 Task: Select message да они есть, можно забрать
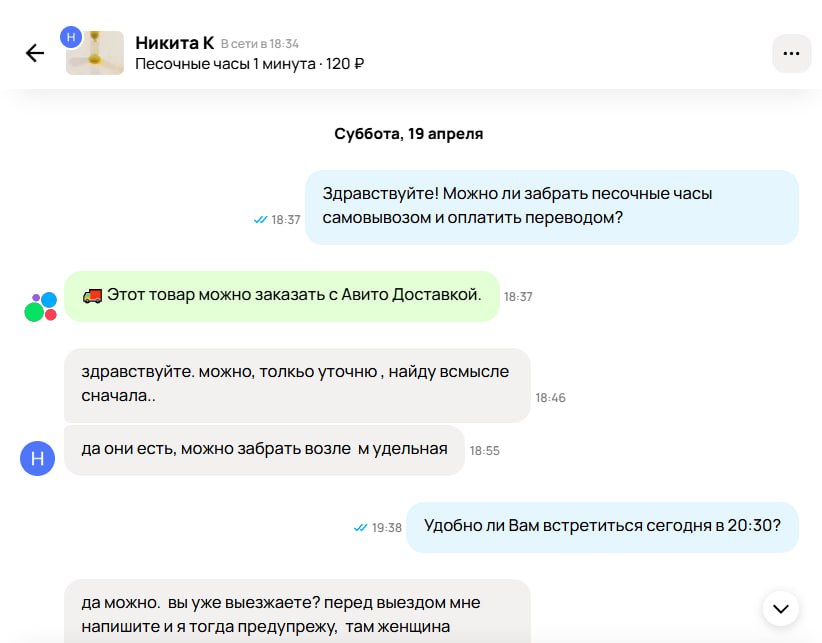264,450
